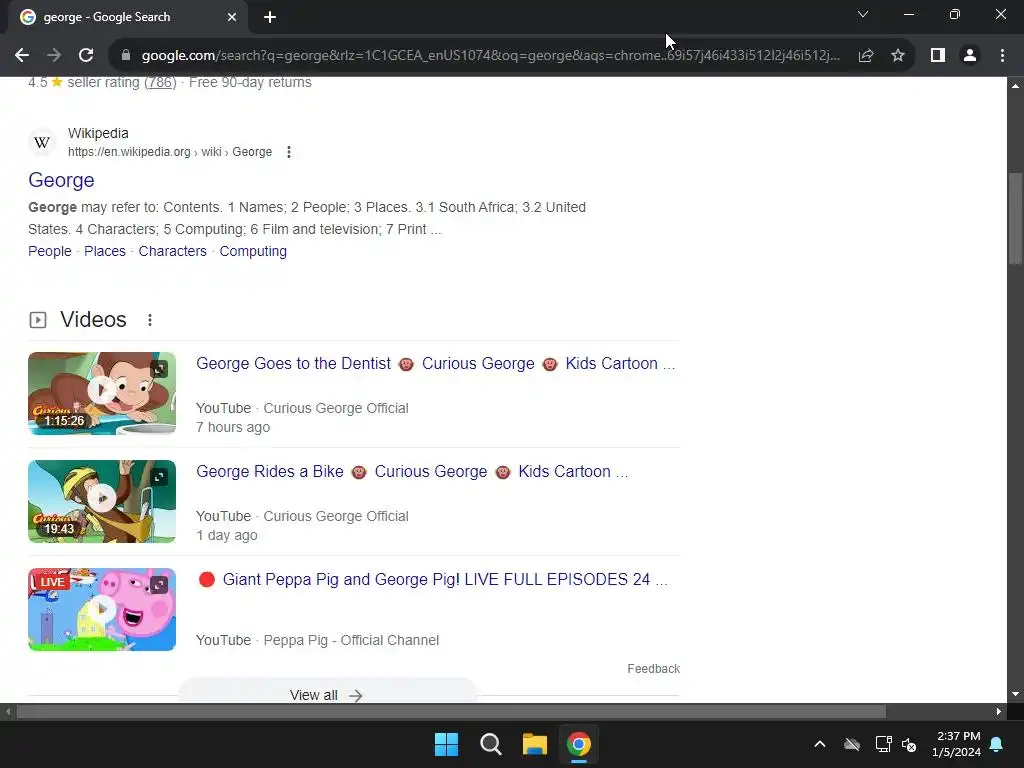The image size is (1024, 768).
Task: Open File Explorer from the taskbar
Action: 534,744
